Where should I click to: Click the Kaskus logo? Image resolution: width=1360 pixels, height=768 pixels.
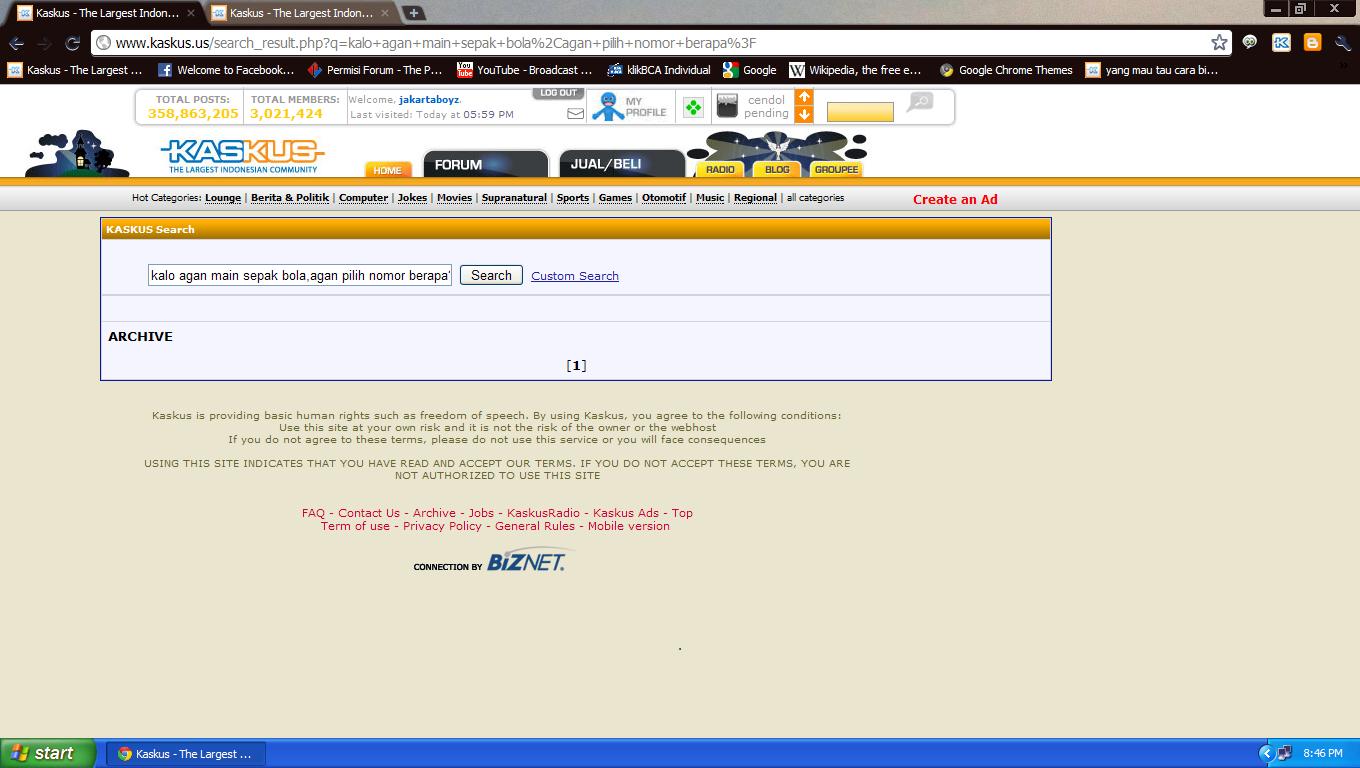pyautogui.click(x=243, y=155)
